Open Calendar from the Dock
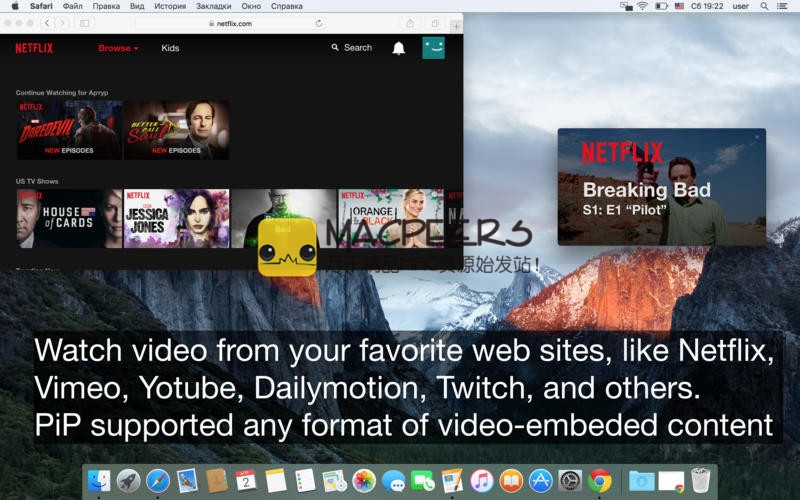The height and width of the screenshot is (500, 800). pyautogui.click(x=246, y=481)
